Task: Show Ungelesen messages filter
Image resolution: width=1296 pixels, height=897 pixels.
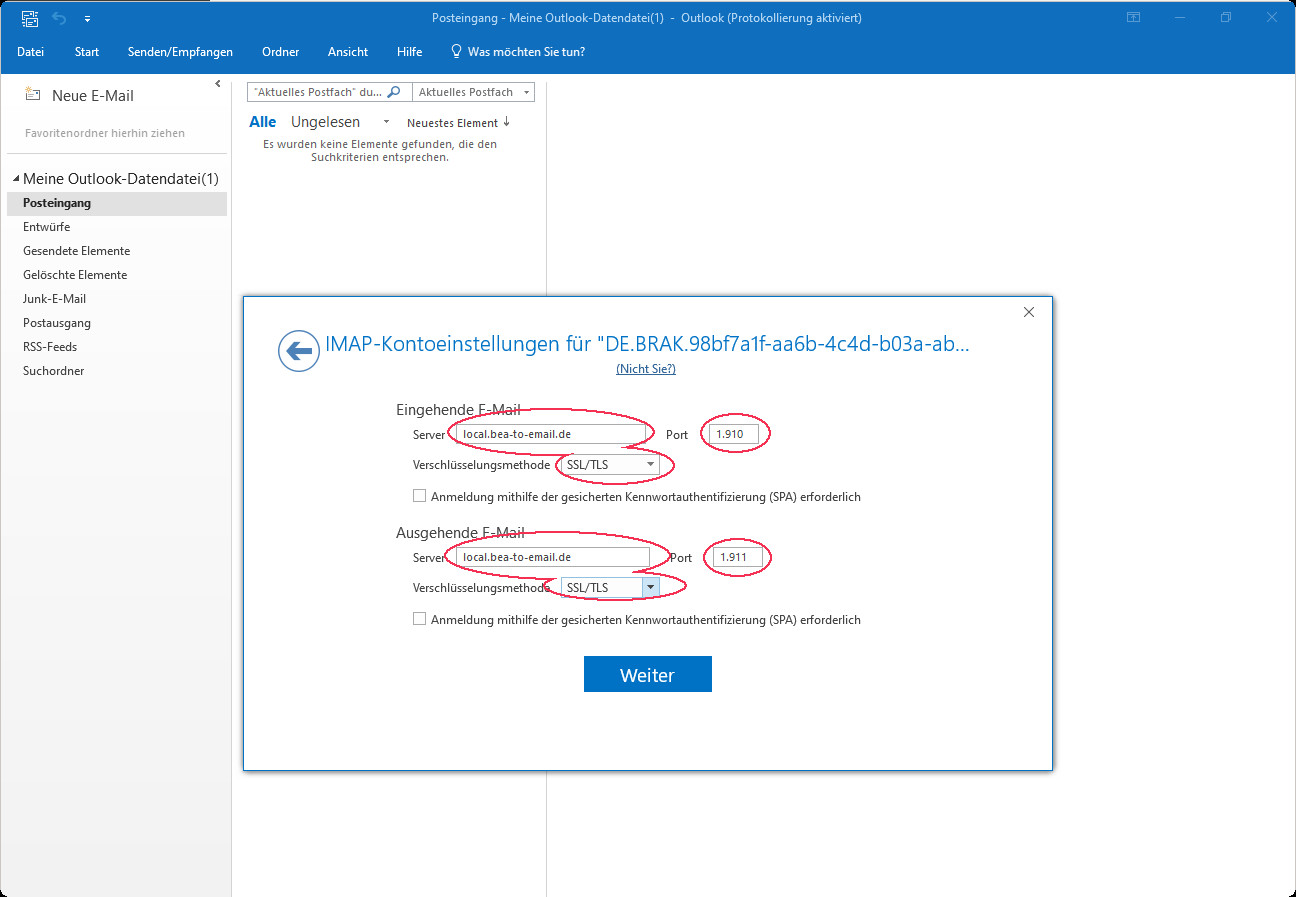Action: [x=325, y=122]
